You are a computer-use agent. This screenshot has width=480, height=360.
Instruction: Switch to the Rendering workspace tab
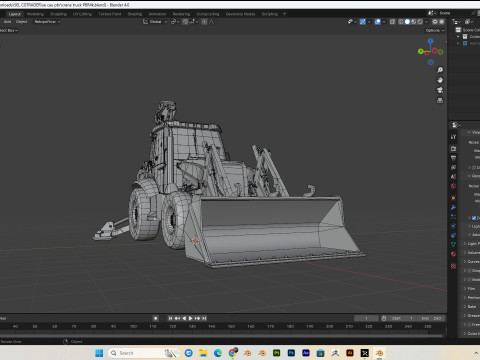pos(181,14)
